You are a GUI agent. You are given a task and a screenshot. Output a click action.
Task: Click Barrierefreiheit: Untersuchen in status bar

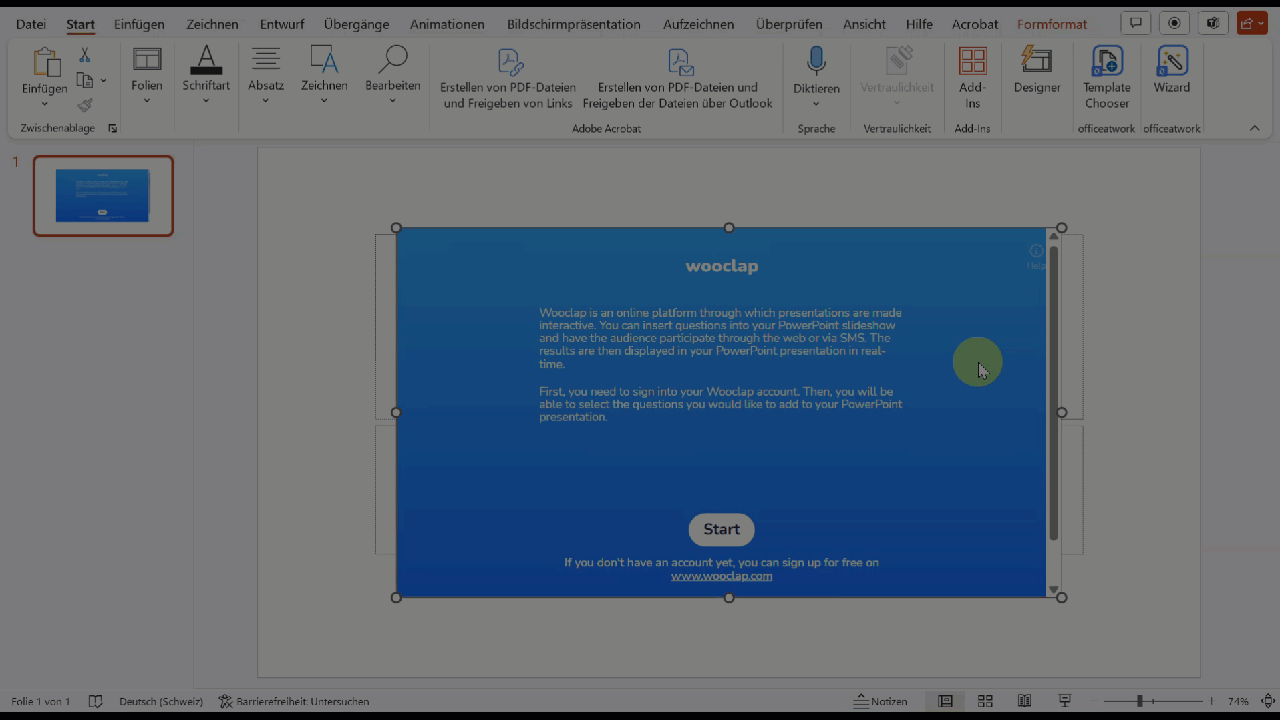(x=294, y=701)
